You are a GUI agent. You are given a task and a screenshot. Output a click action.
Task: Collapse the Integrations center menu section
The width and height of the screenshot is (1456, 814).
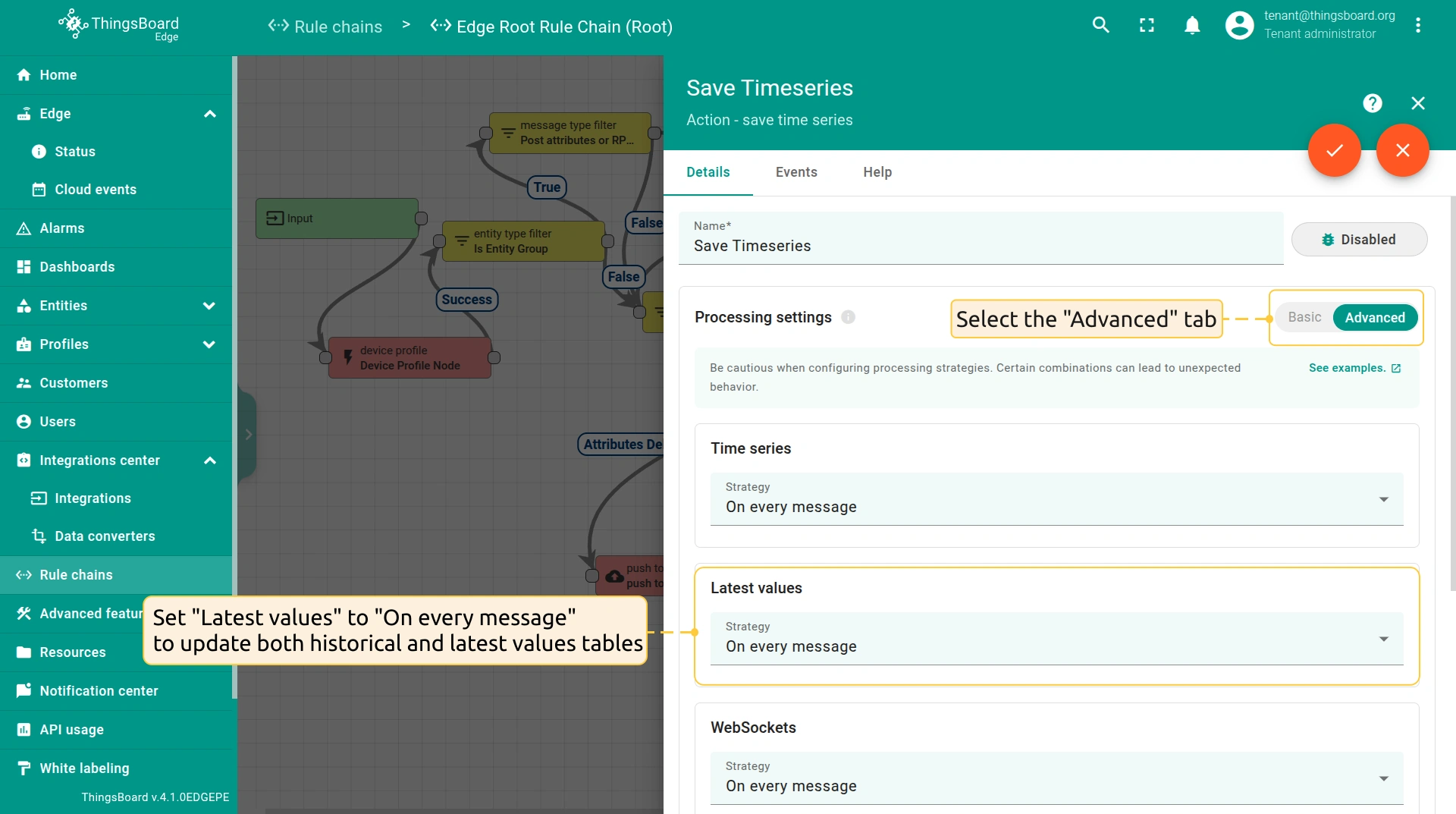coord(210,460)
